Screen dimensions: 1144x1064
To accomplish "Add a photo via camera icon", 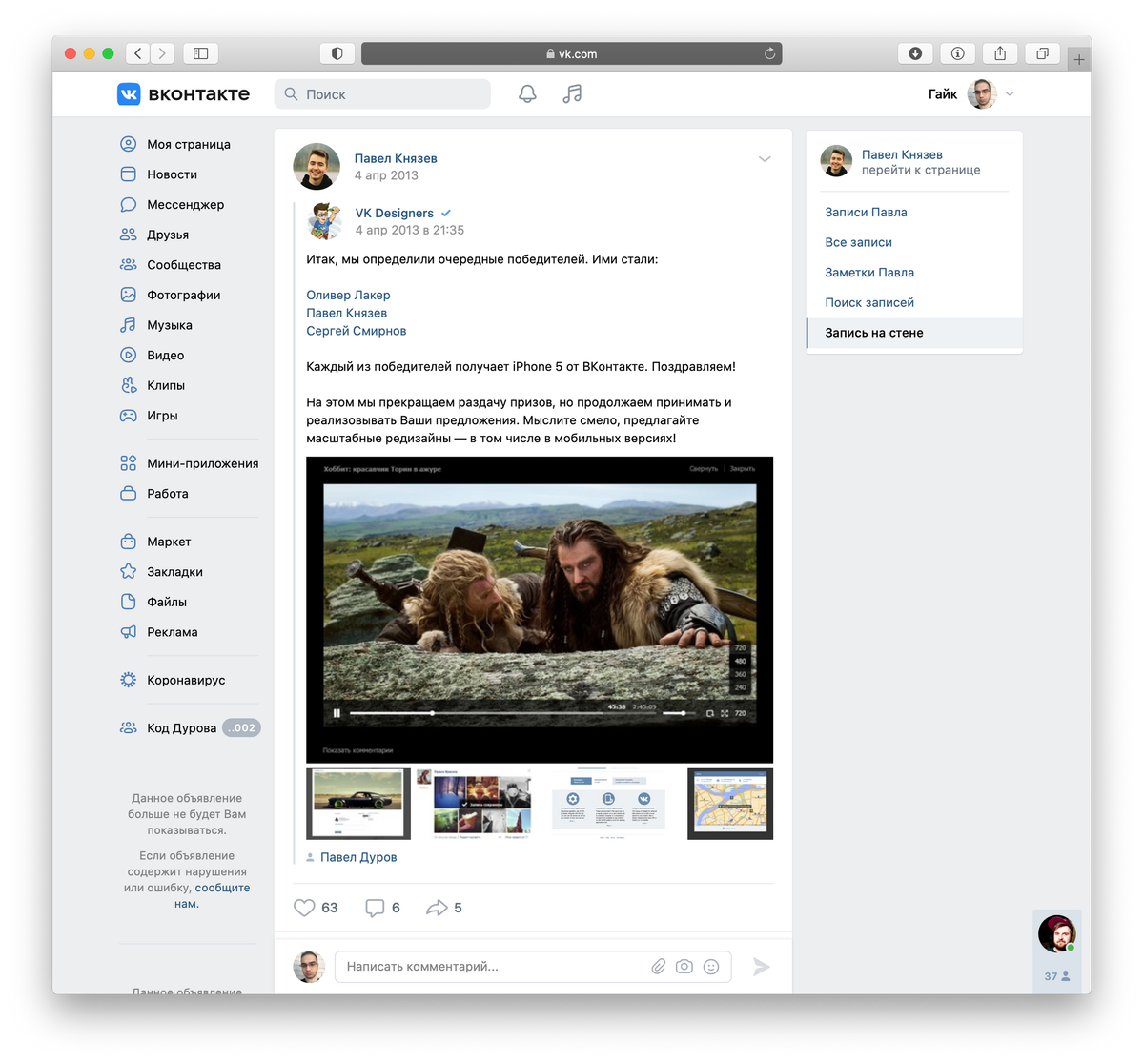I will click(x=684, y=967).
